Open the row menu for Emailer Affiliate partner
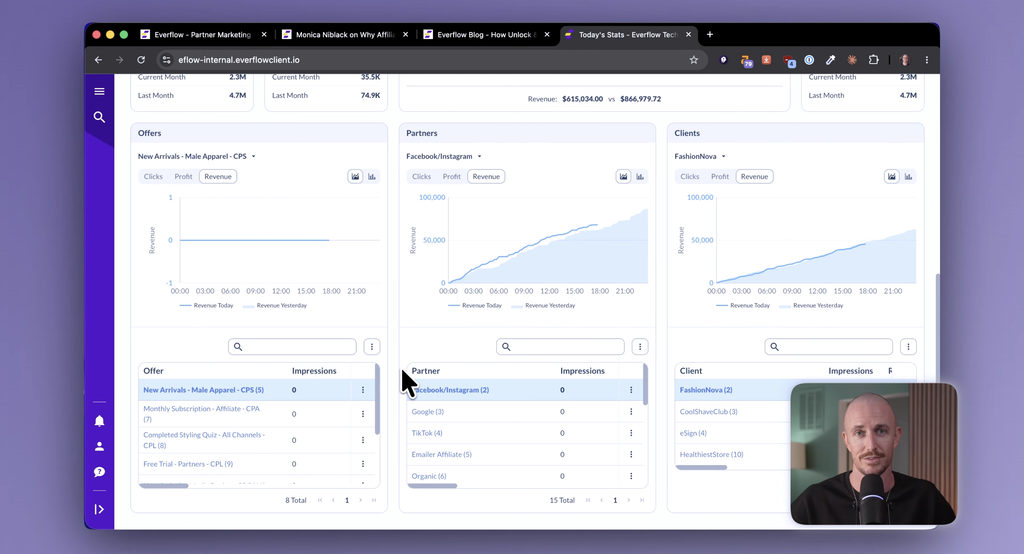 [x=631, y=454]
